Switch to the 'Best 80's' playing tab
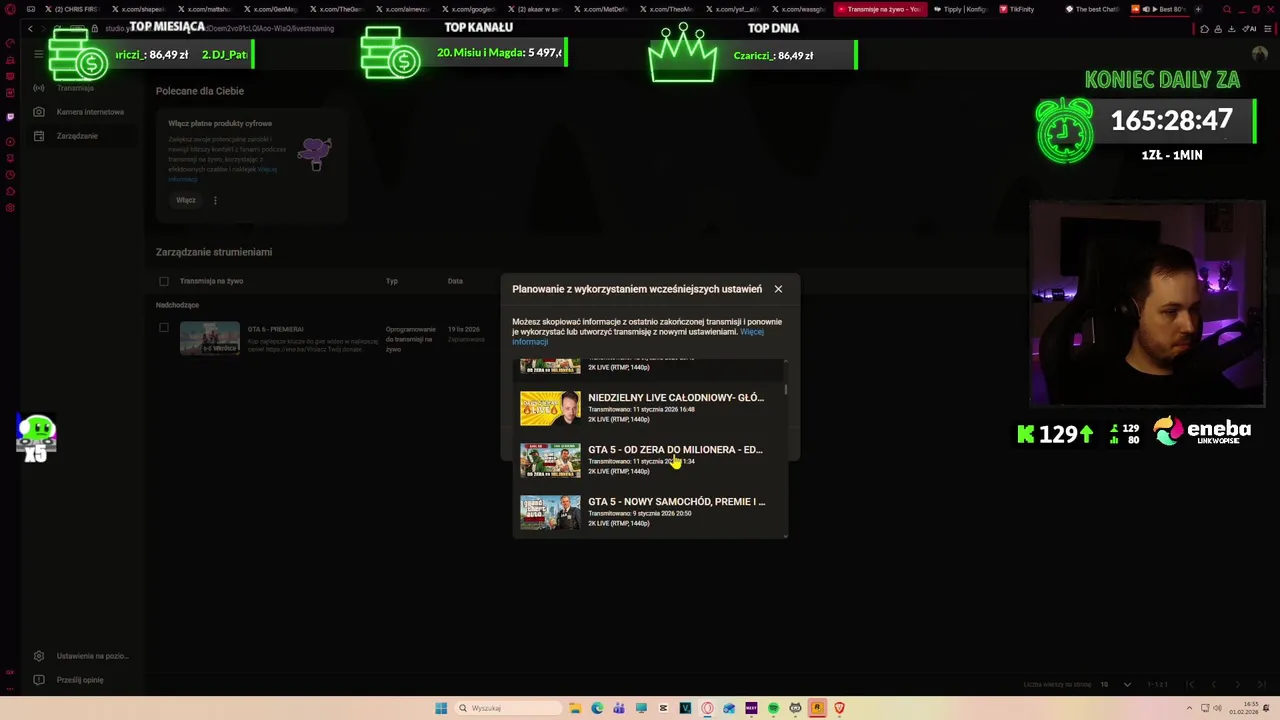Screen dimensions: 1280x720 pyautogui.click(x=1159, y=9)
